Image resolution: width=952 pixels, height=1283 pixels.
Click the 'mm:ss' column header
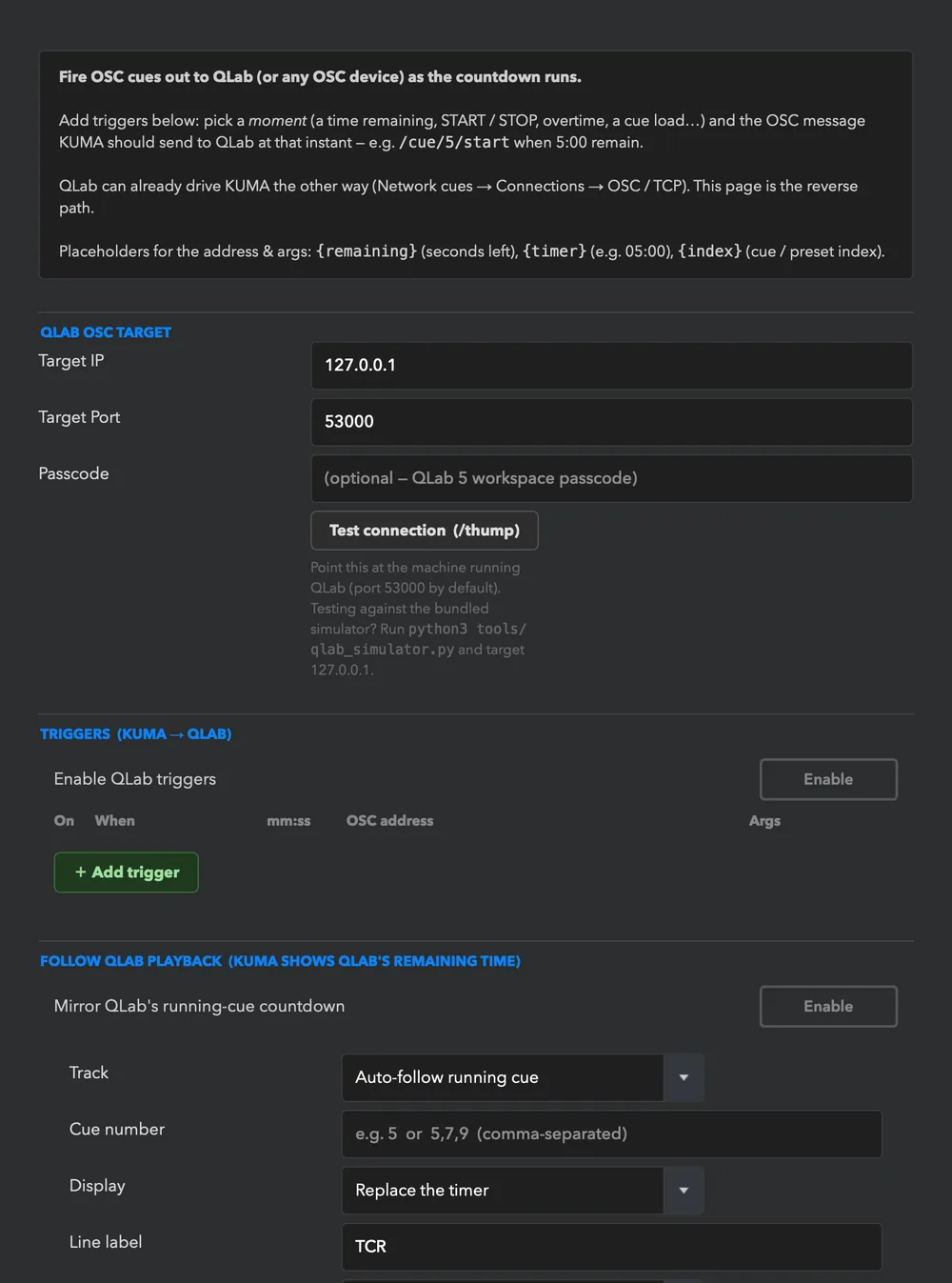[288, 821]
